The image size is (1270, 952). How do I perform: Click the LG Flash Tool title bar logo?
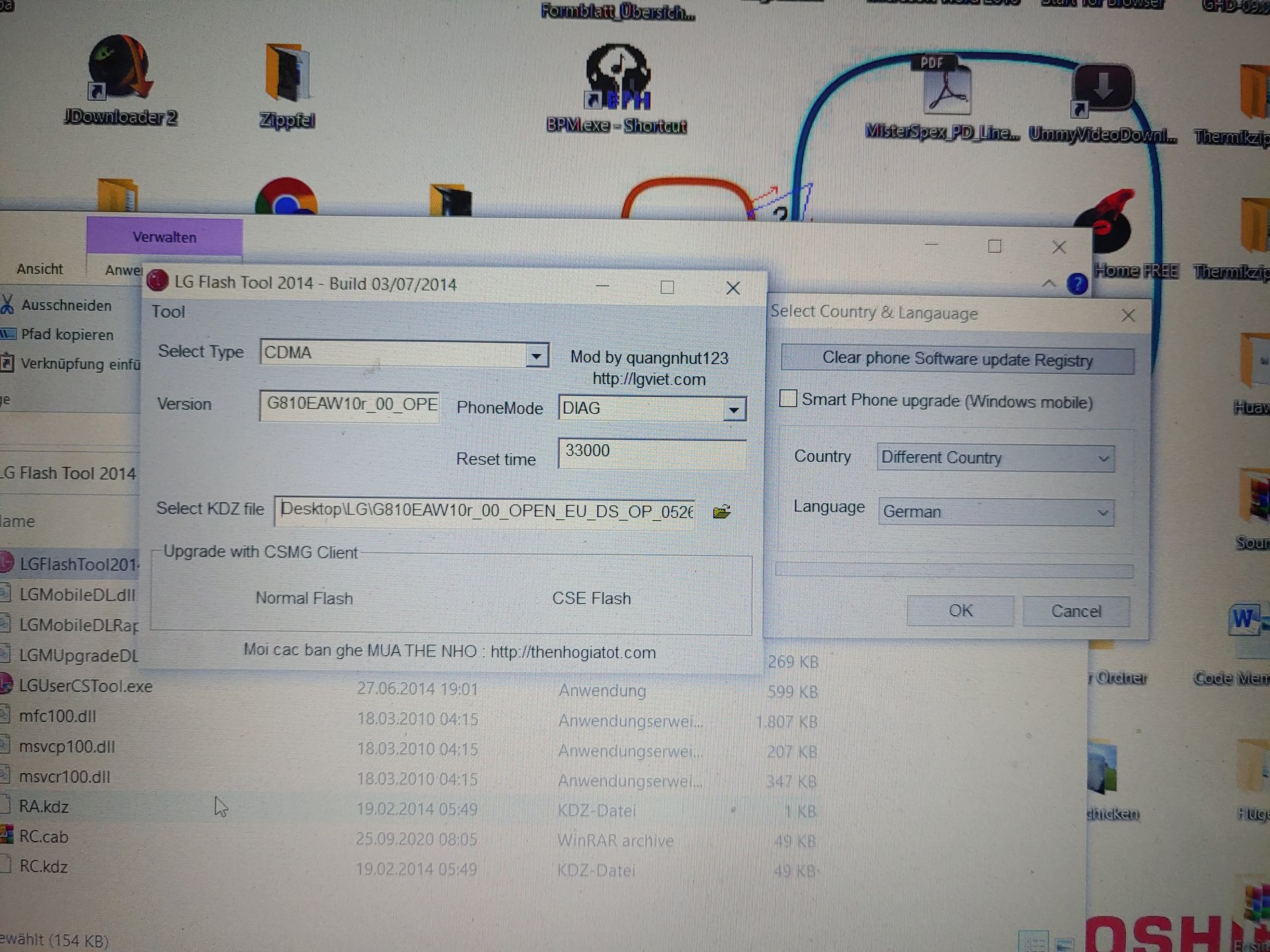coord(157,281)
